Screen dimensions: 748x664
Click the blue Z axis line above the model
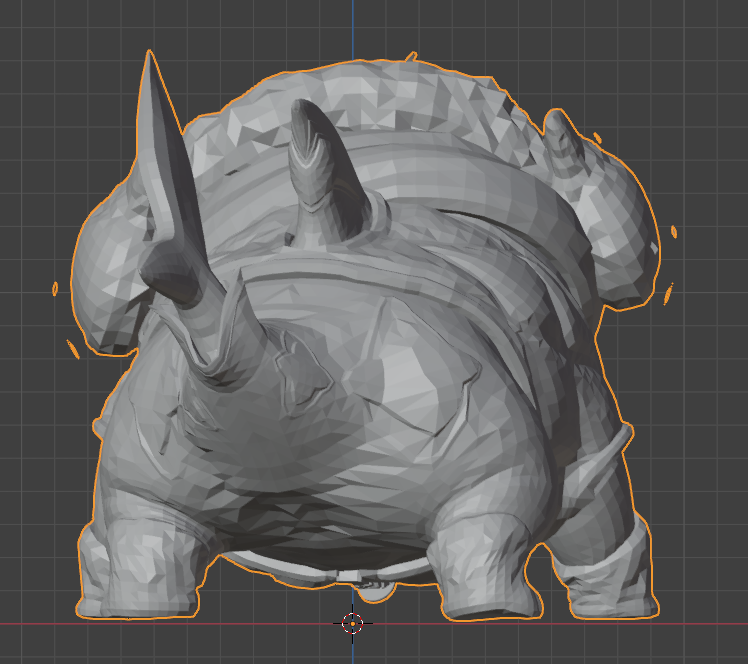[x=352, y=25]
